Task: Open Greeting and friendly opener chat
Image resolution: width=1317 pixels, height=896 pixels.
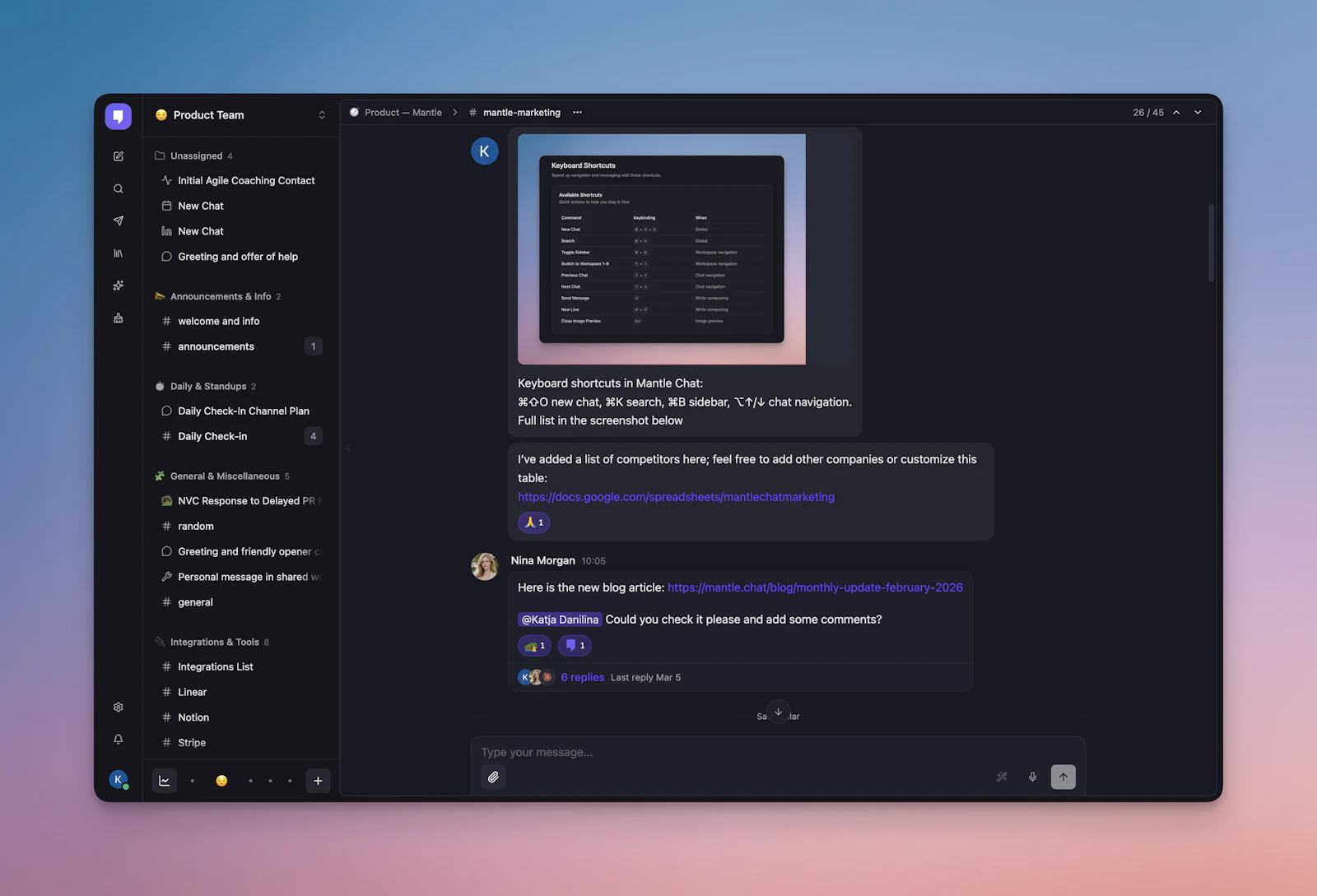Action: pyautogui.click(x=240, y=551)
